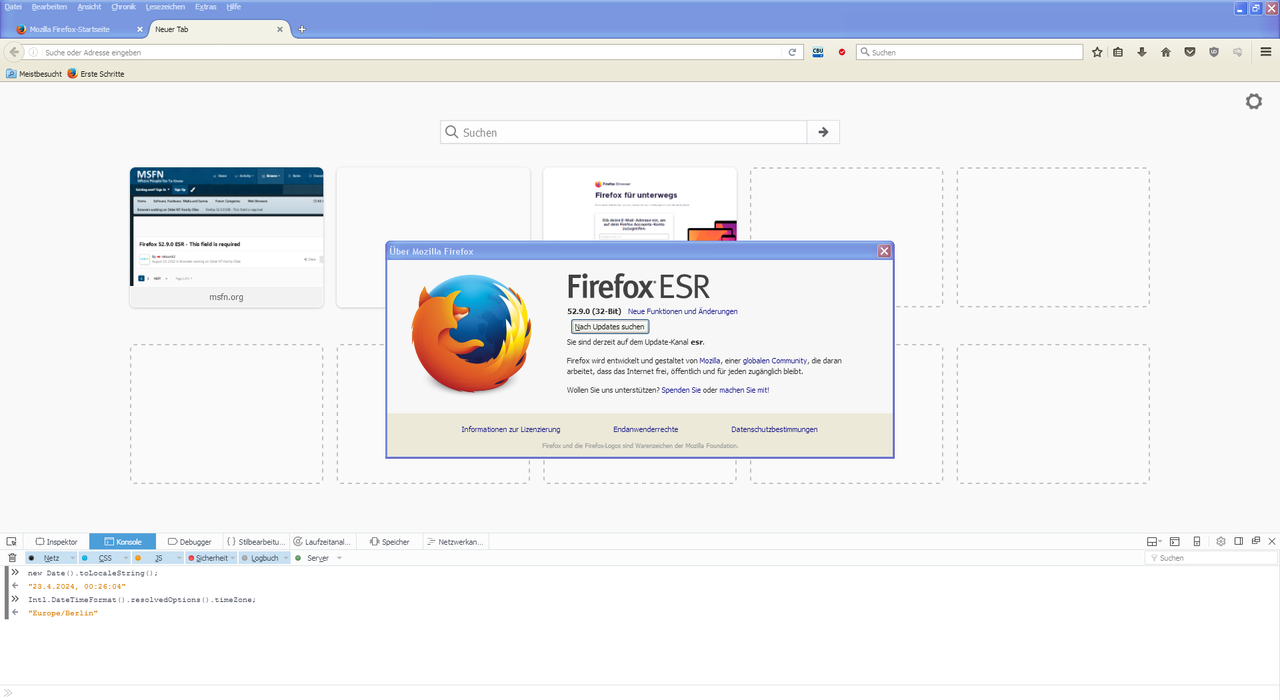Go to the Home page icon

point(1165,52)
